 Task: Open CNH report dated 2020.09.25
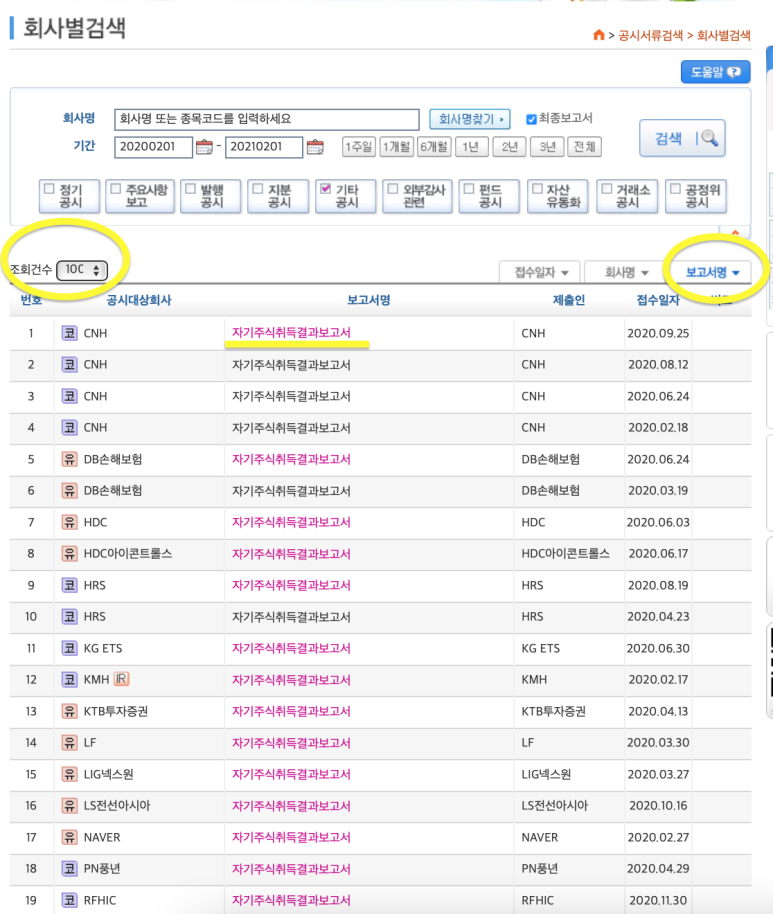click(291, 333)
